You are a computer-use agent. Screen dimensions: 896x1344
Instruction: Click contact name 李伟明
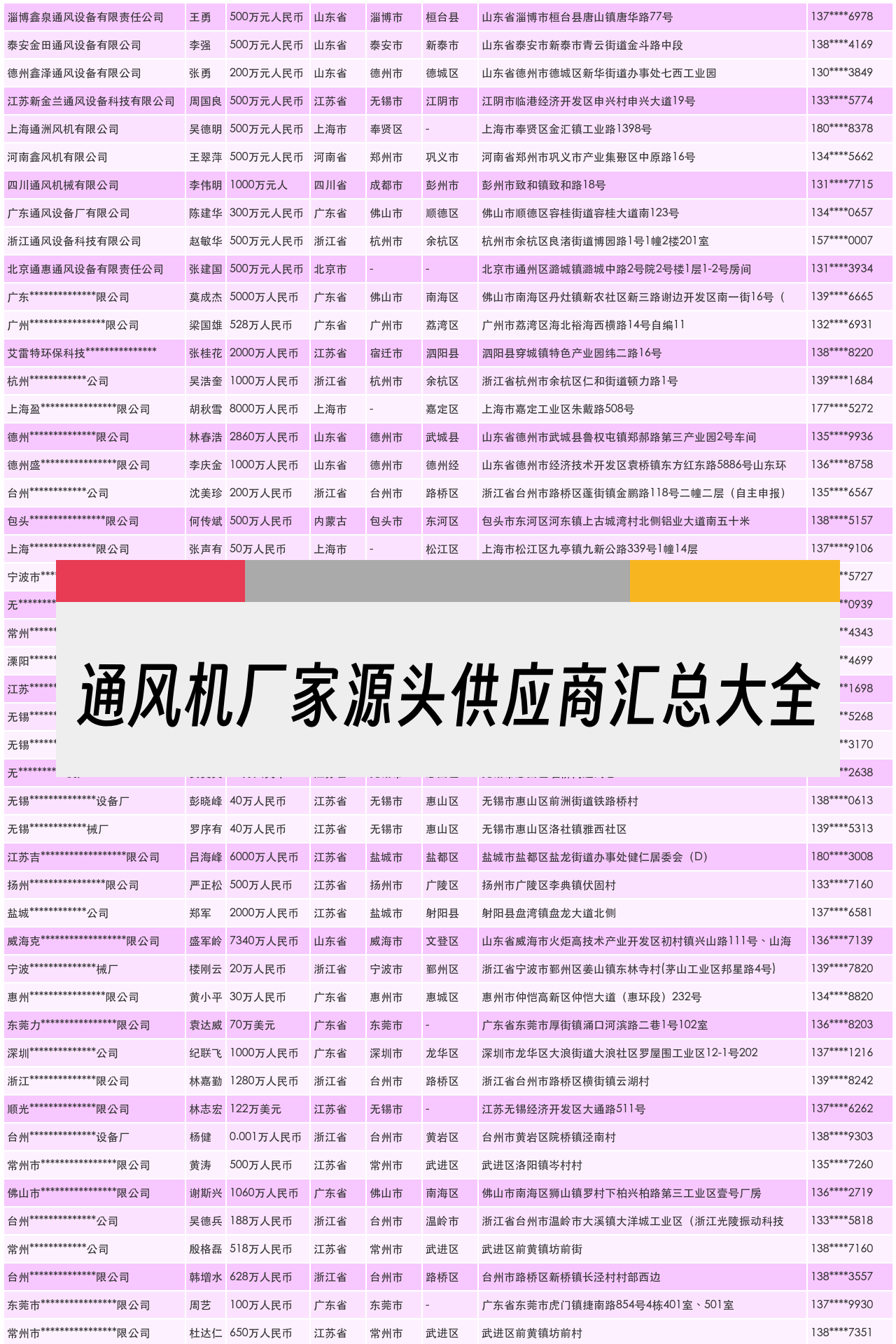(206, 185)
